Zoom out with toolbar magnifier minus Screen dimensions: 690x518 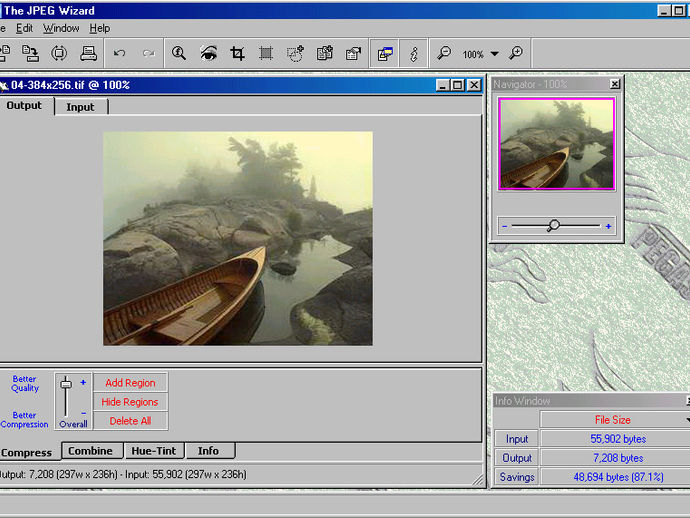click(x=444, y=53)
